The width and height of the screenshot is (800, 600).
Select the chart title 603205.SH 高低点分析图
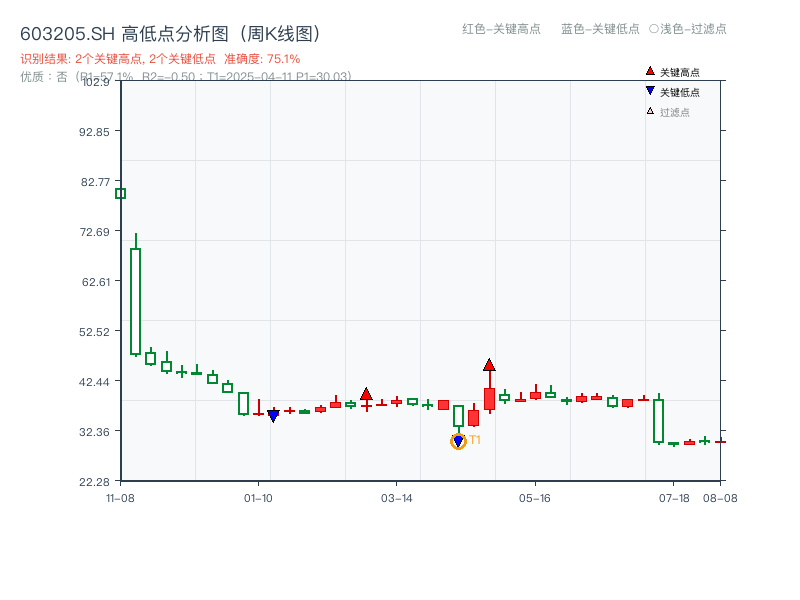click(x=170, y=31)
